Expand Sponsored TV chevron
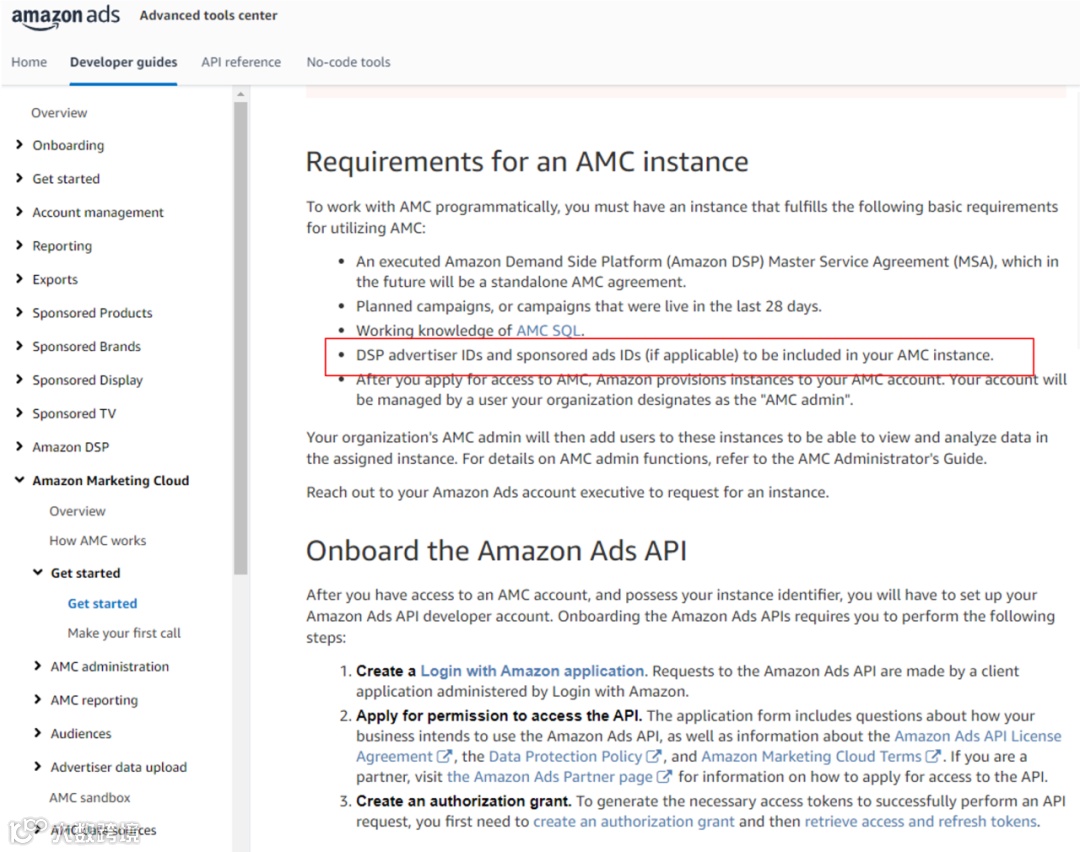1080x852 pixels. pos(19,413)
